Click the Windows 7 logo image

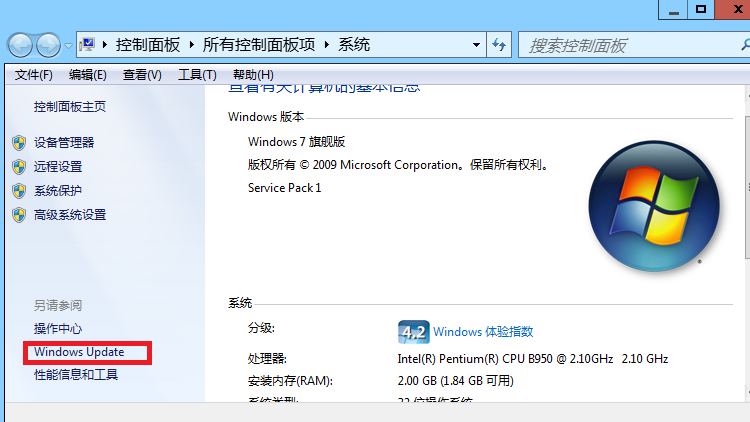654,206
